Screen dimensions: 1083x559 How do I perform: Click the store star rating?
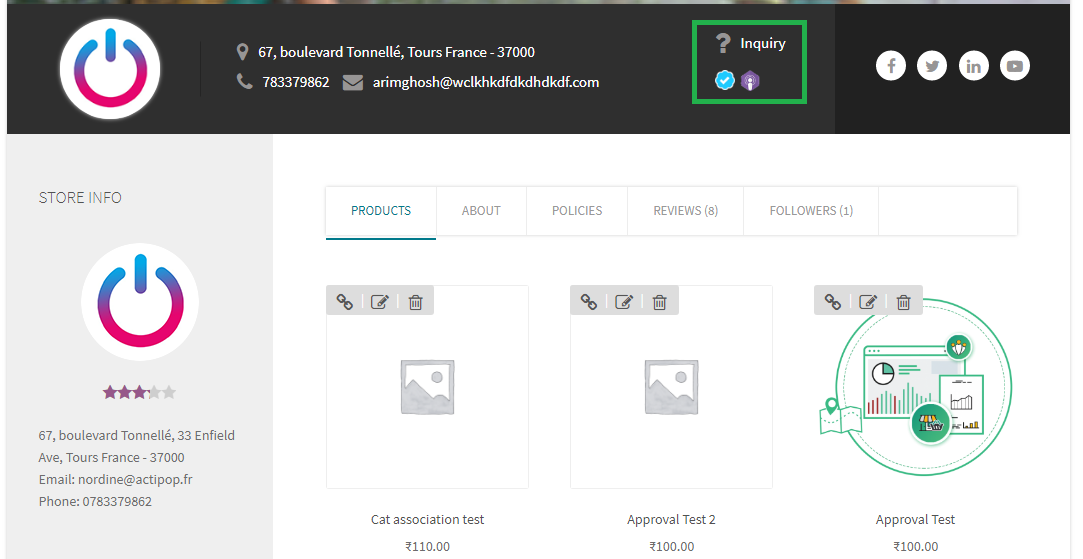click(x=140, y=392)
